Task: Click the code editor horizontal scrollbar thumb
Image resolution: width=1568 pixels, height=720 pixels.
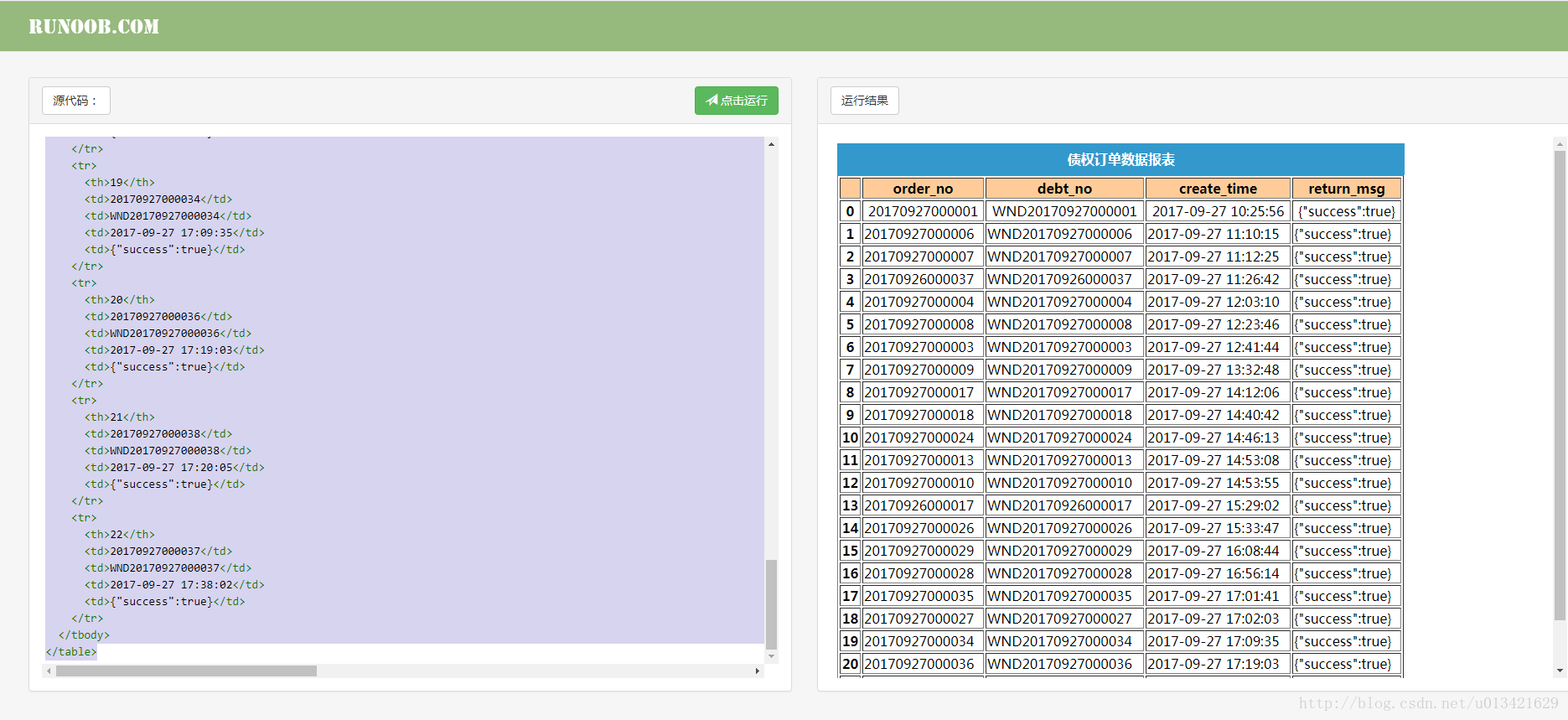Action: pos(186,671)
